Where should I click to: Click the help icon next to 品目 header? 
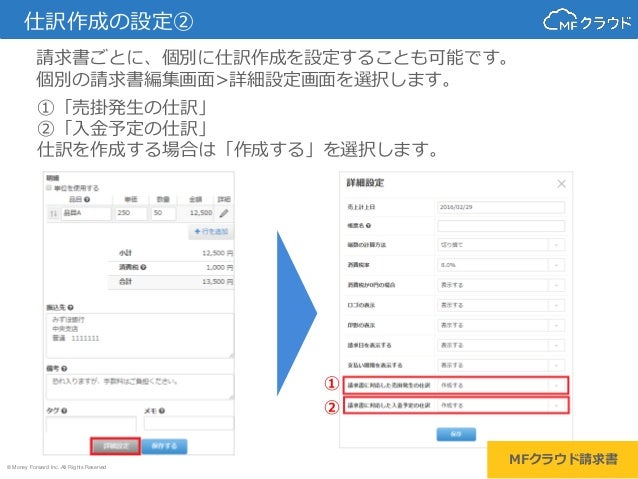pyautogui.click(x=87, y=199)
